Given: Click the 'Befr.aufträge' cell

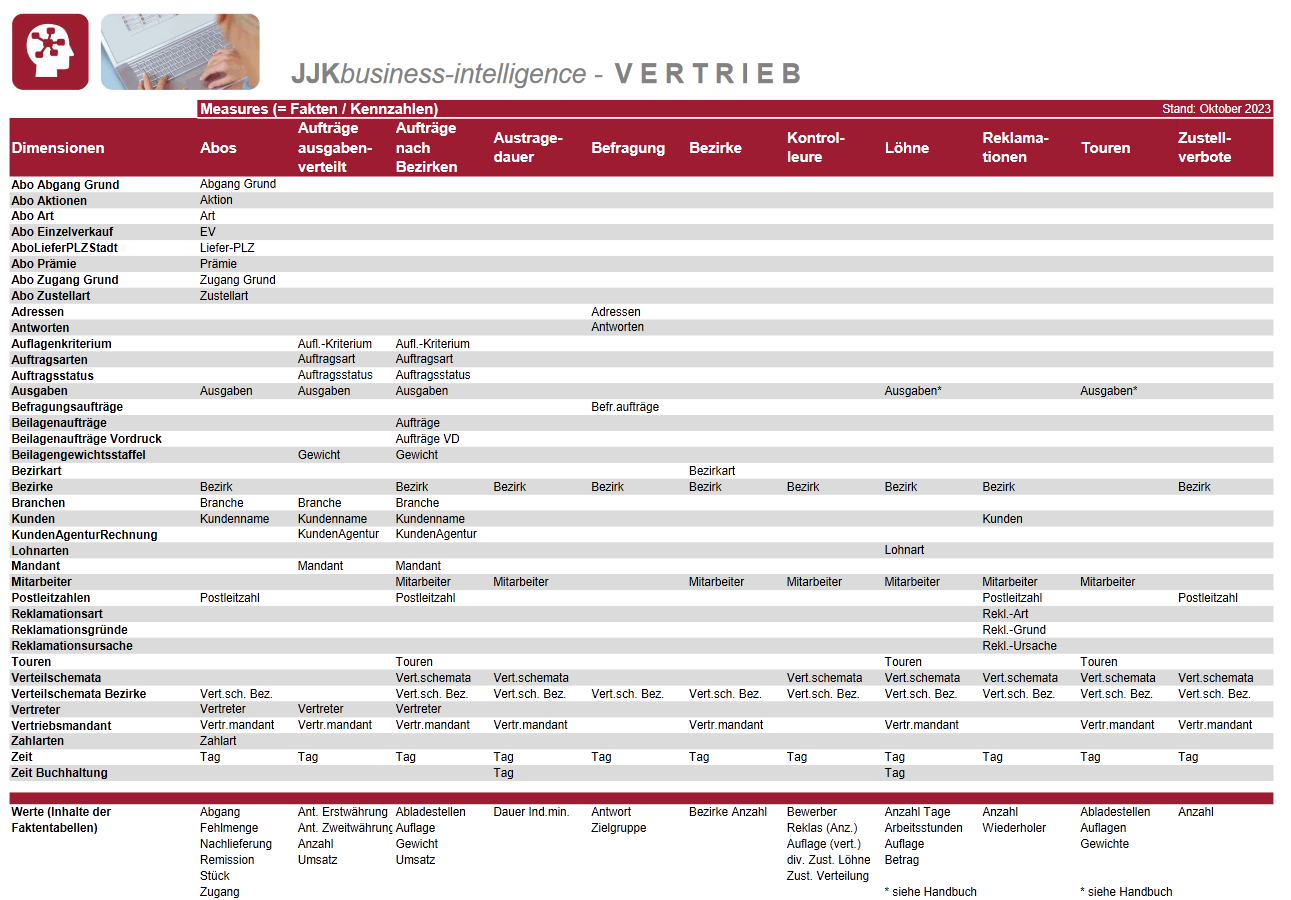Looking at the screenshot, I should point(625,407).
